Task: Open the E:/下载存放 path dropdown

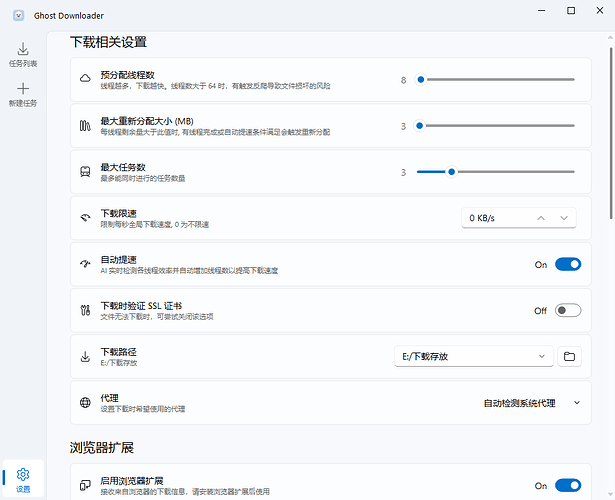Action: [473, 356]
